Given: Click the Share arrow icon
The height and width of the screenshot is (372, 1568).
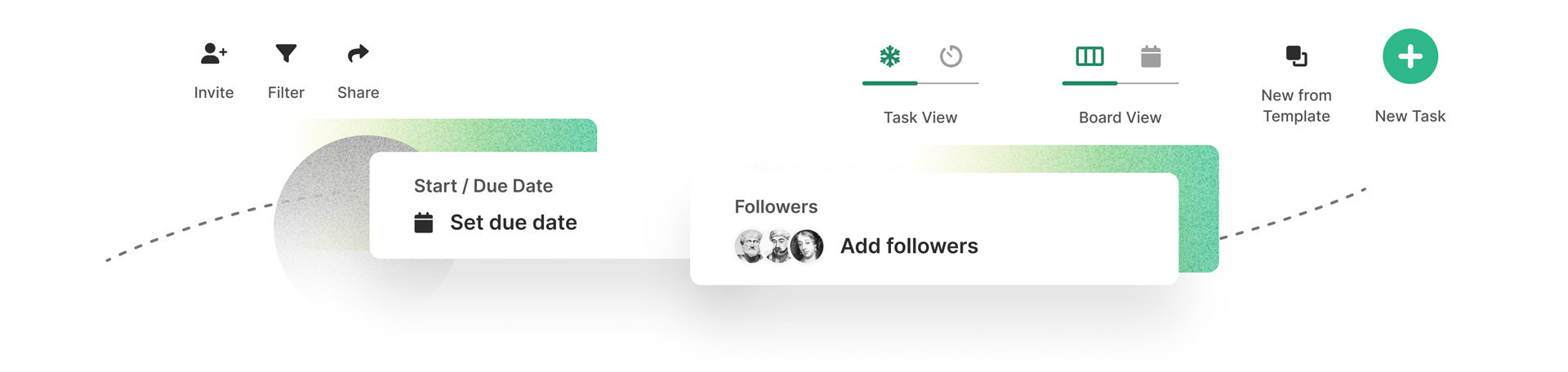Looking at the screenshot, I should 358,54.
